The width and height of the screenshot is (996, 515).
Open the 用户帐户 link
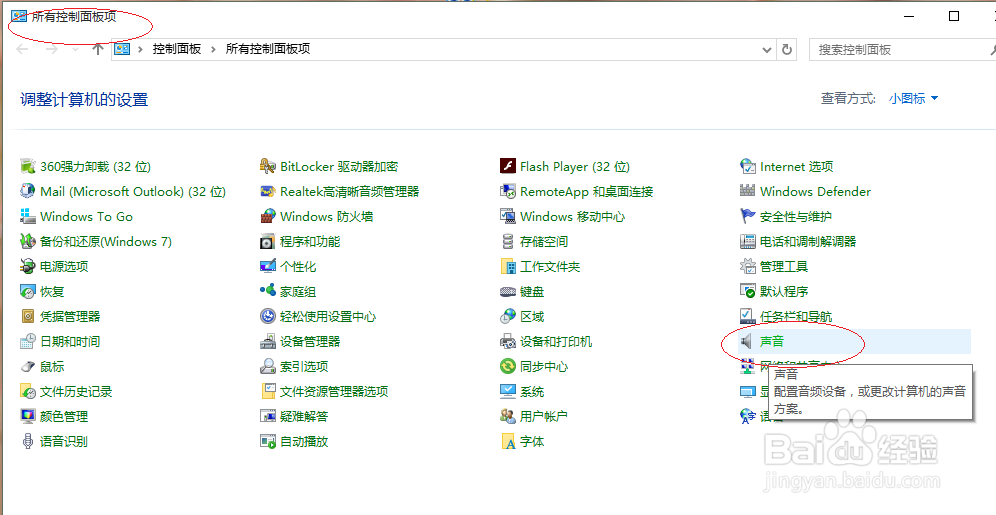click(544, 417)
